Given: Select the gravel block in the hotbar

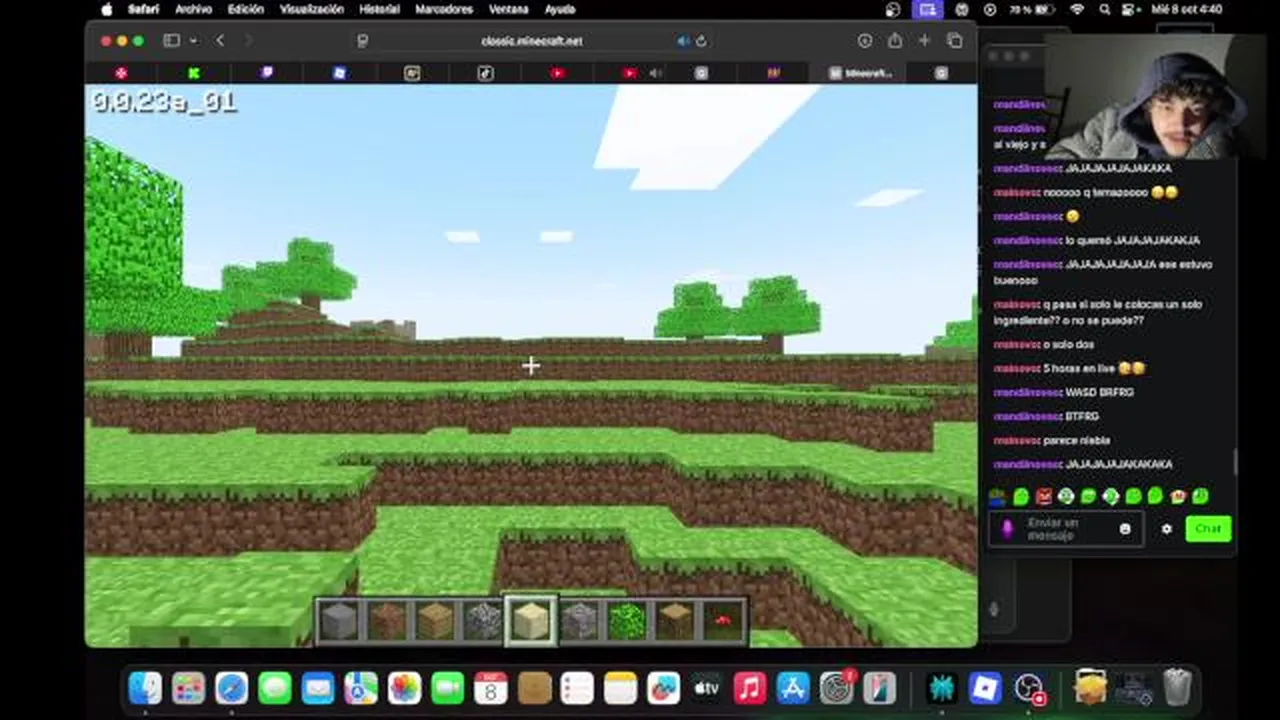Looking at the screenshot, I should point(578,621).
